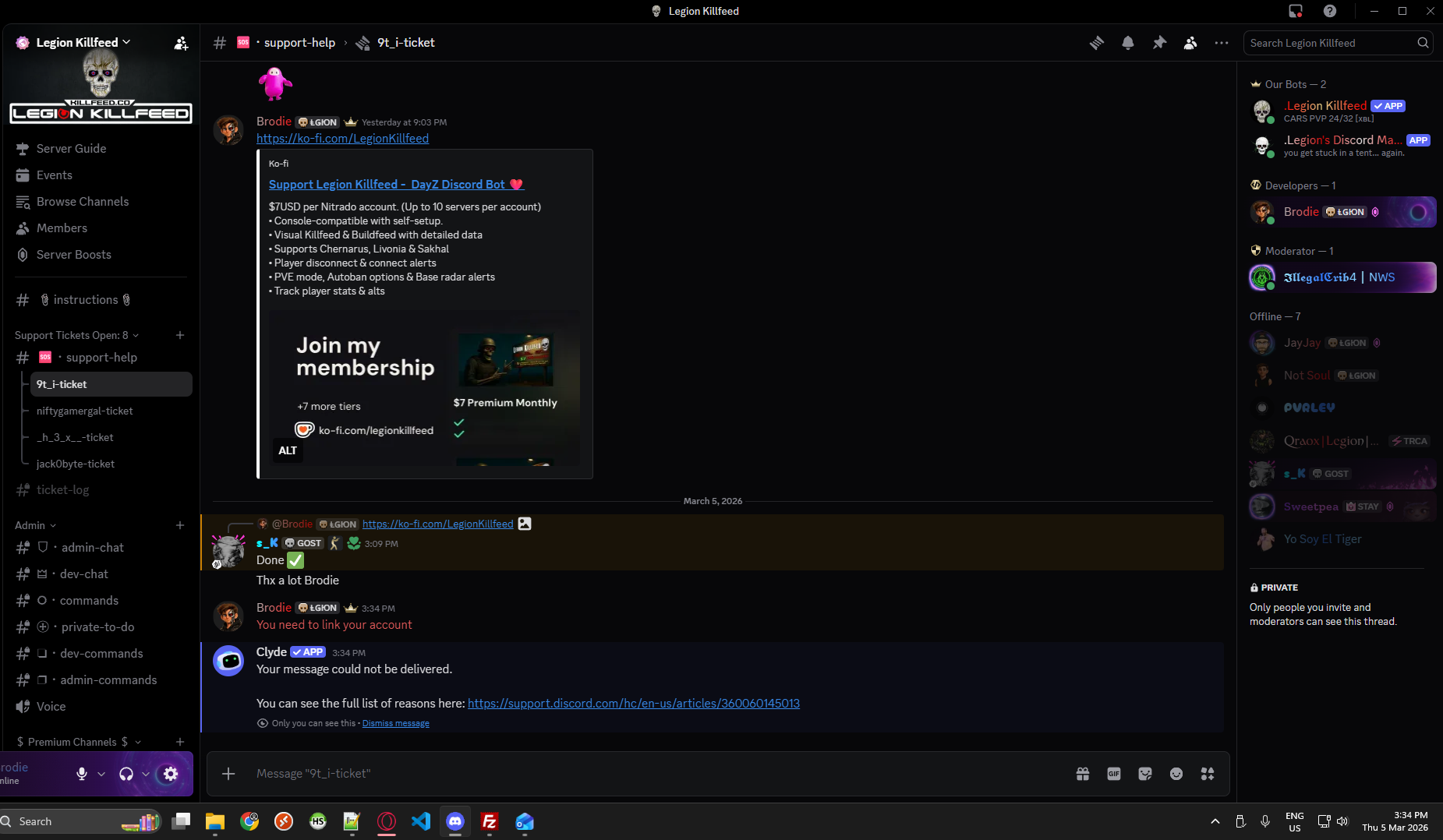Open Google Chrome from the taskbar

(x=249, y=821)
